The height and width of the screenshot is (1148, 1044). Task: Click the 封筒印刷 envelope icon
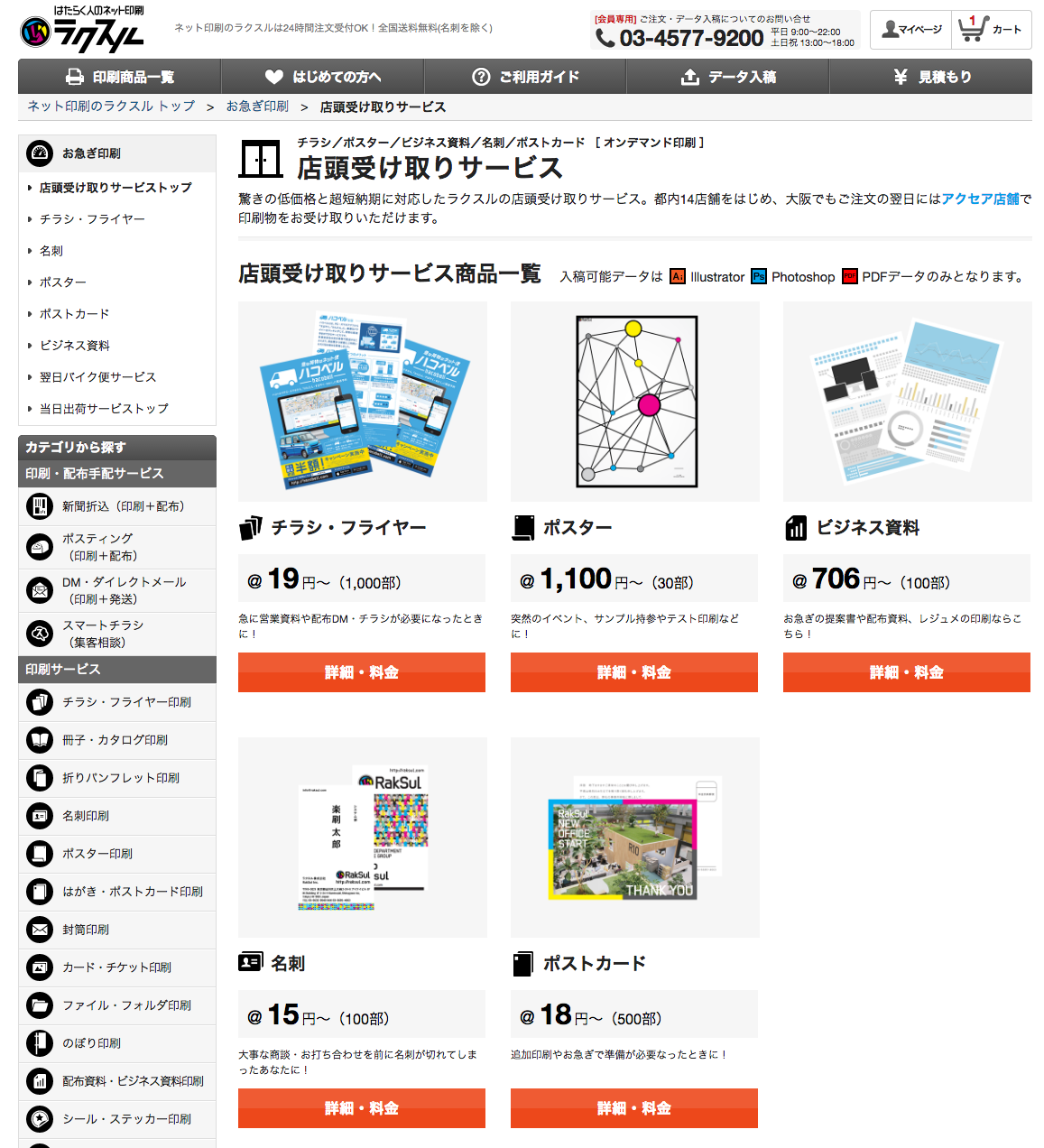pos(40,929)
